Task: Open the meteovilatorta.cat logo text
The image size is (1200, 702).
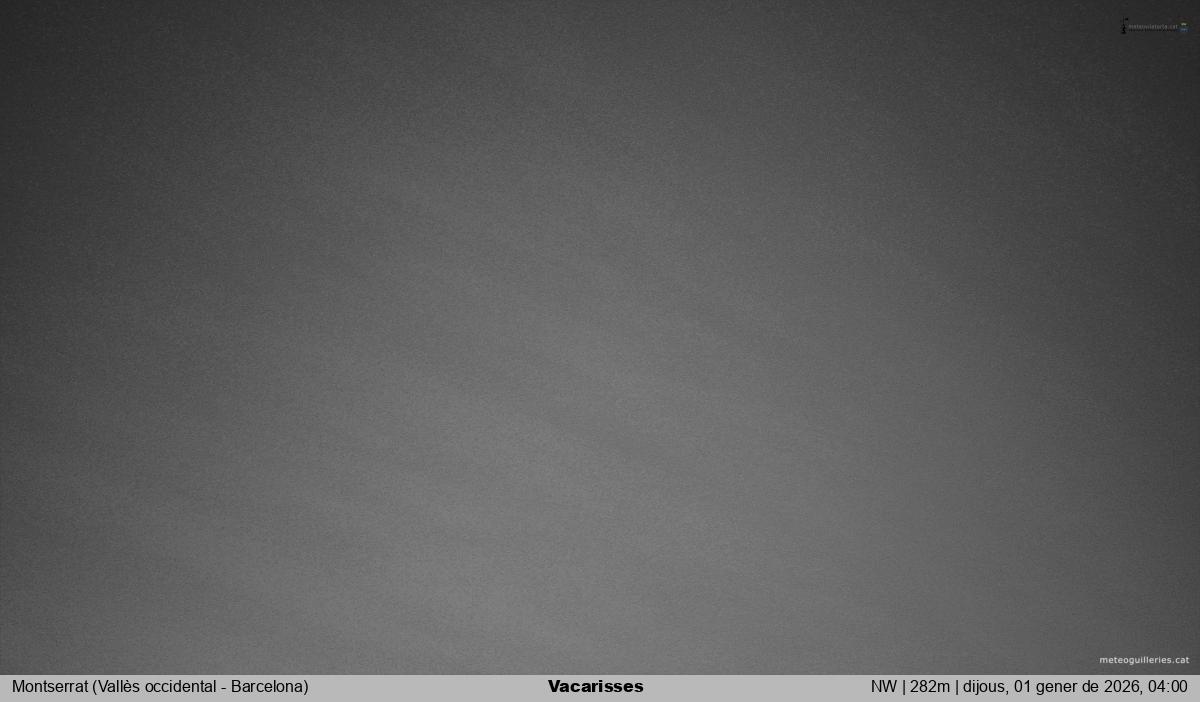Action: coord(1153,28)
